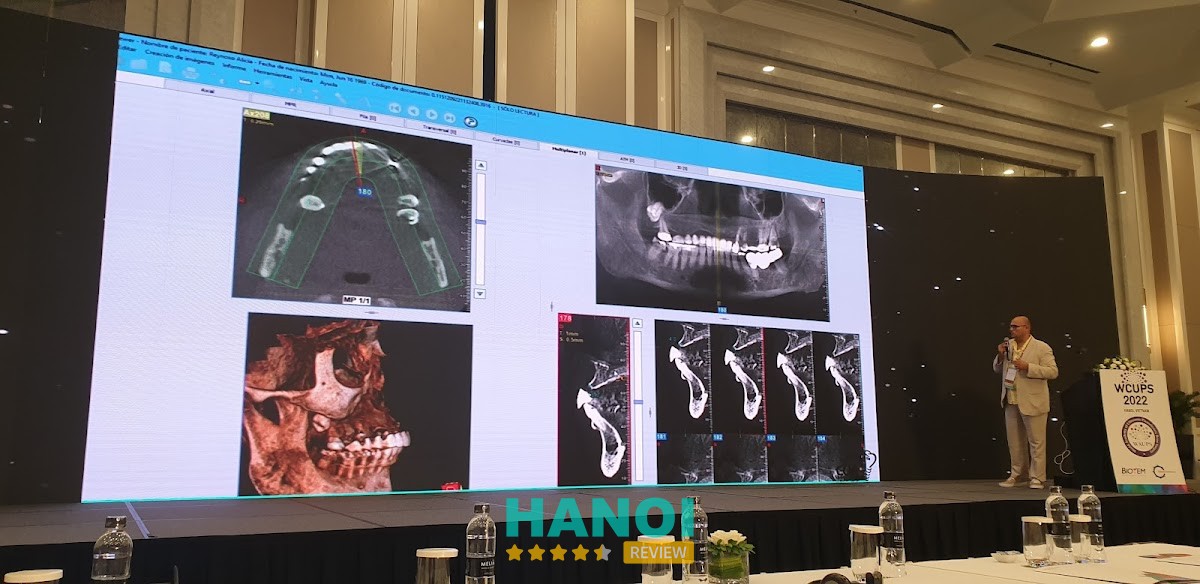Click the Ax208 label on axial view

pos(258,115)
